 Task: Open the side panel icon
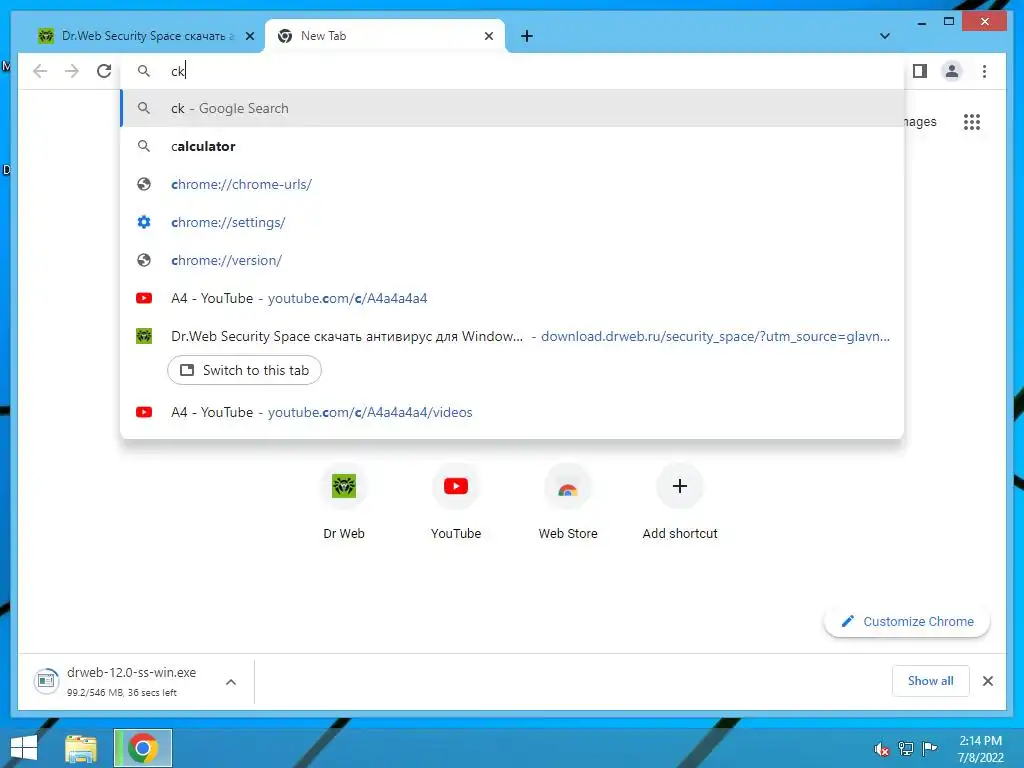click(x=920, y=71)
